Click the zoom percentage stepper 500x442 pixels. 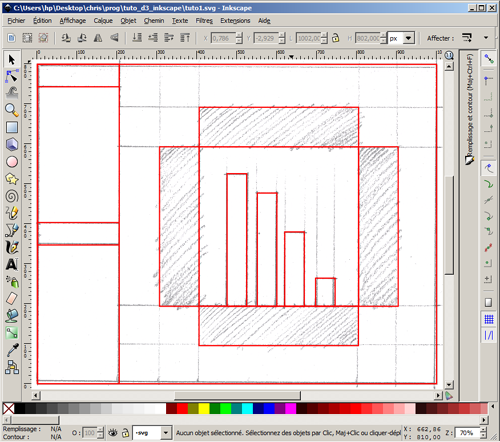click(x=483, y=433)
